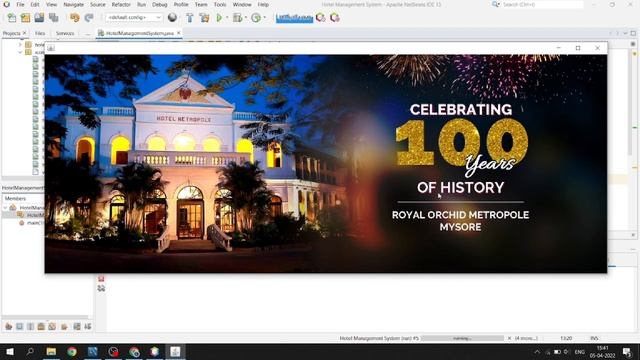The height and width of the screenshot is (360, 640).
Task: Toggle the sixth filter icon in Navigator bottom bar
Action: pyautogui.click(x=64, y=327)
